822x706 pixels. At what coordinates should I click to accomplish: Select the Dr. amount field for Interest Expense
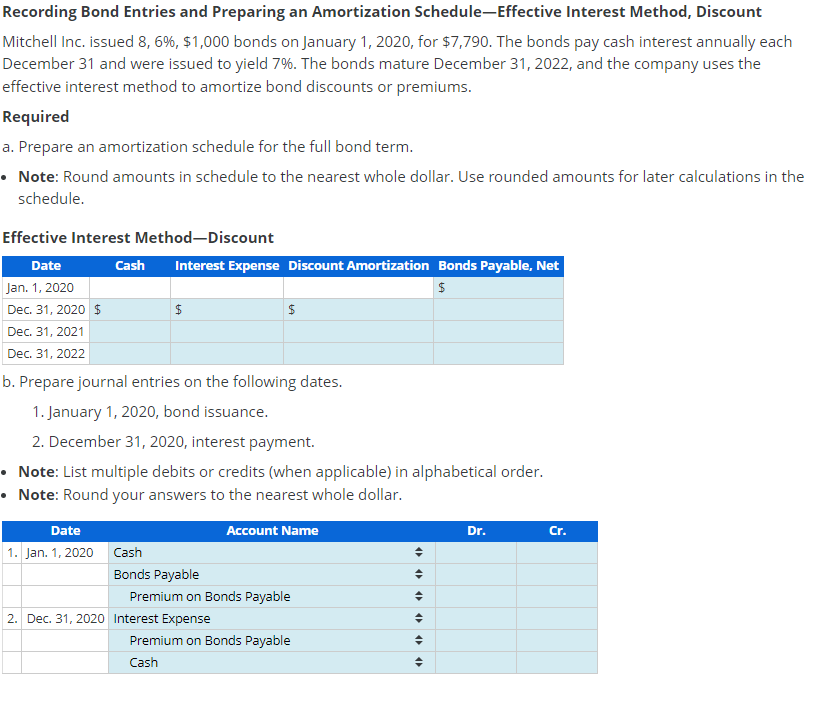click(x=476, y=618)
